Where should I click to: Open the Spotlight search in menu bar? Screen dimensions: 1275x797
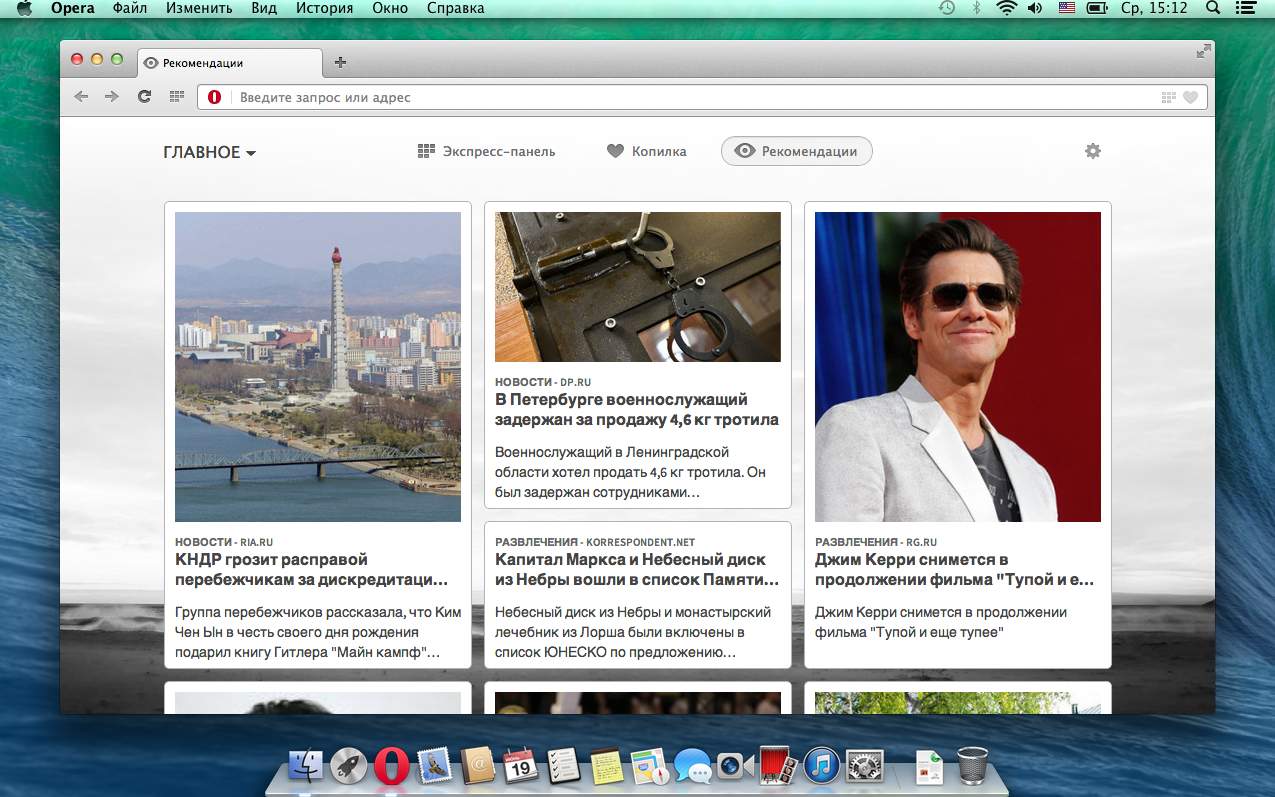tap(1213, 8)
